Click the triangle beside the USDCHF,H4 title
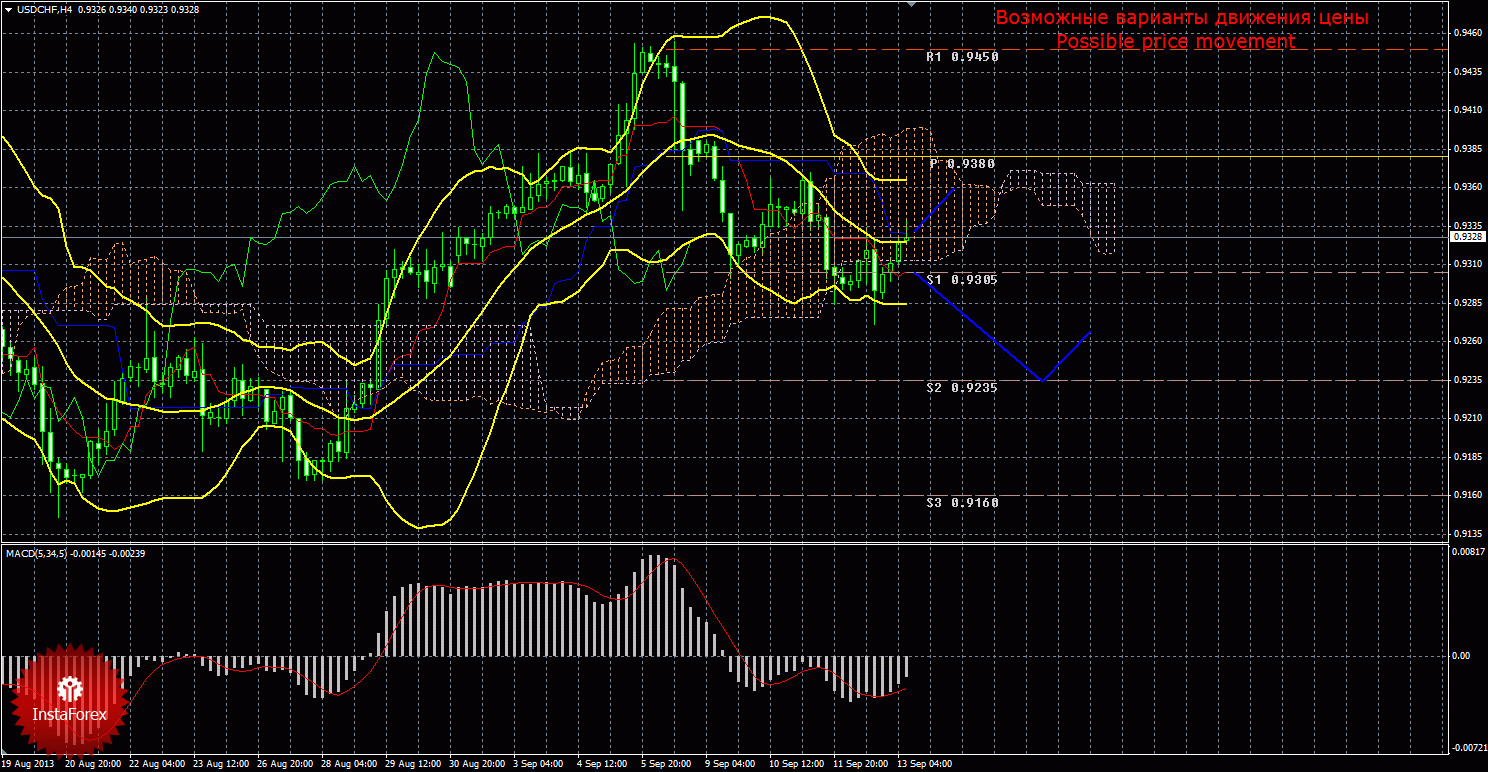The image size is (1488, 772). click(x=8, y=9)
